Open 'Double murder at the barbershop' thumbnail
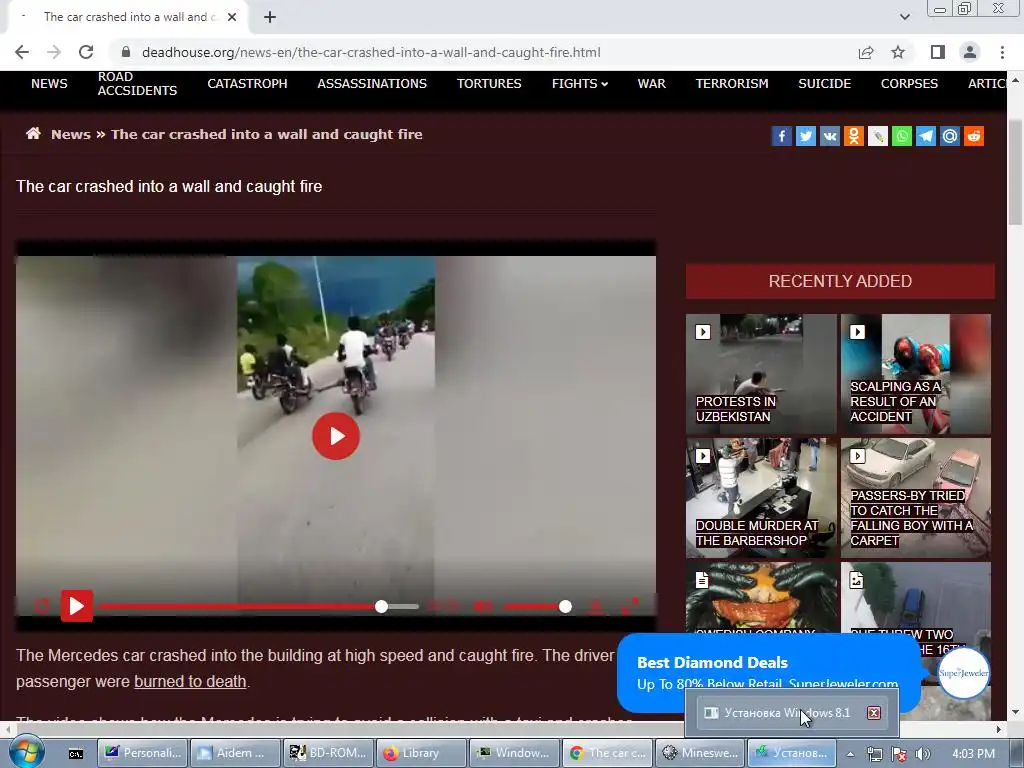This screenshot has height=768, width=1024. [761, 498]
